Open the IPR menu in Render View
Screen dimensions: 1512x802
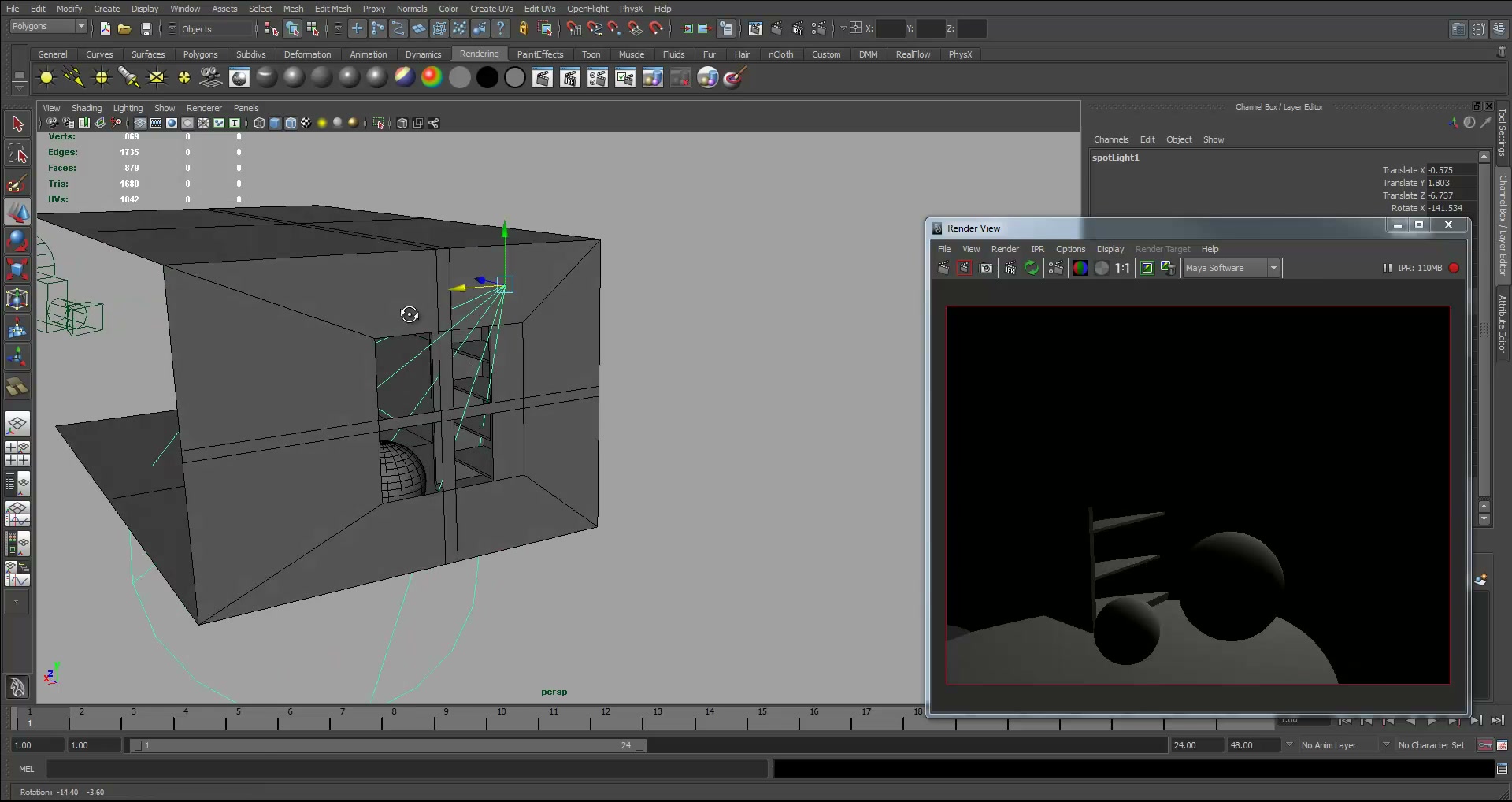(x=1037, y=249)
